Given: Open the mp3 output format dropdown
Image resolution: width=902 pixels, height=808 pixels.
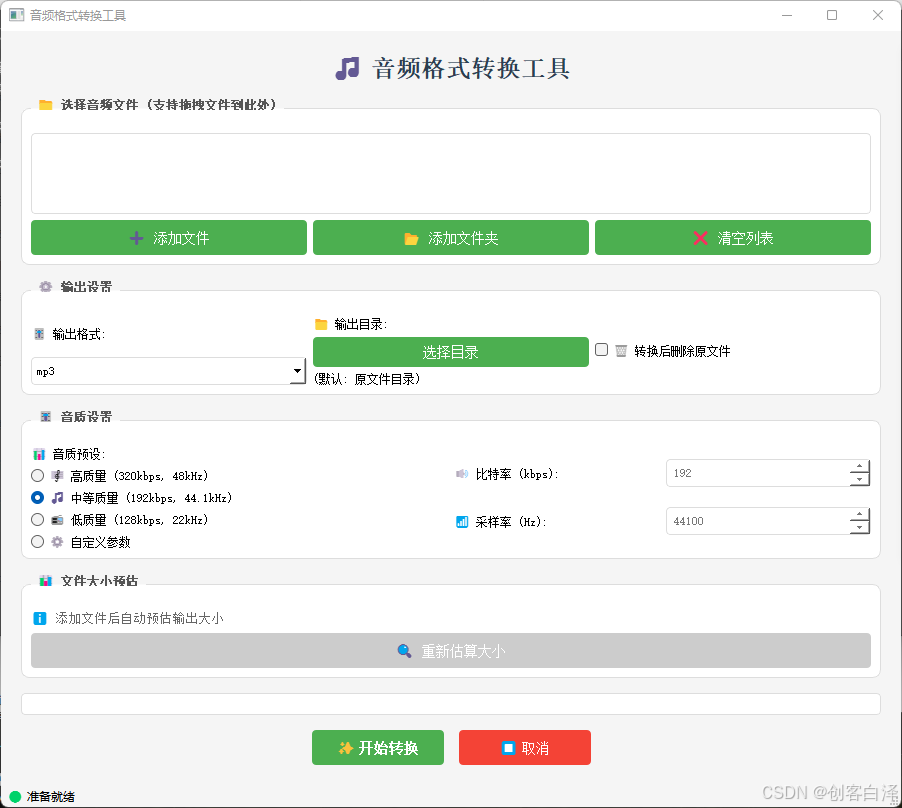Looking at the screenshot, I should click(168, 371).
